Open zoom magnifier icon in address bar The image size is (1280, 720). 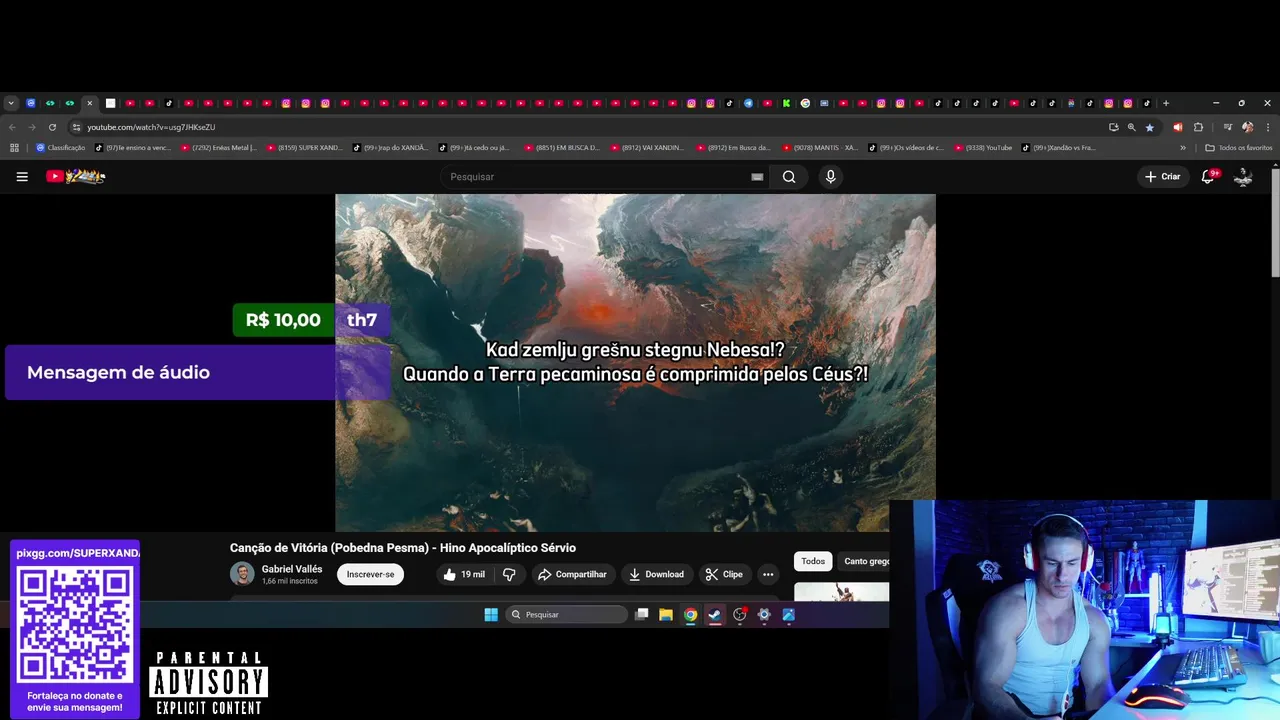coord(1132,127)
